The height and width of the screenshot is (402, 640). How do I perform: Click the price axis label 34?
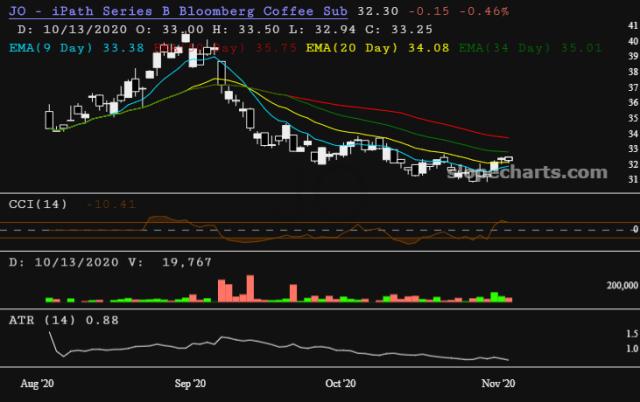click(633, 133)
